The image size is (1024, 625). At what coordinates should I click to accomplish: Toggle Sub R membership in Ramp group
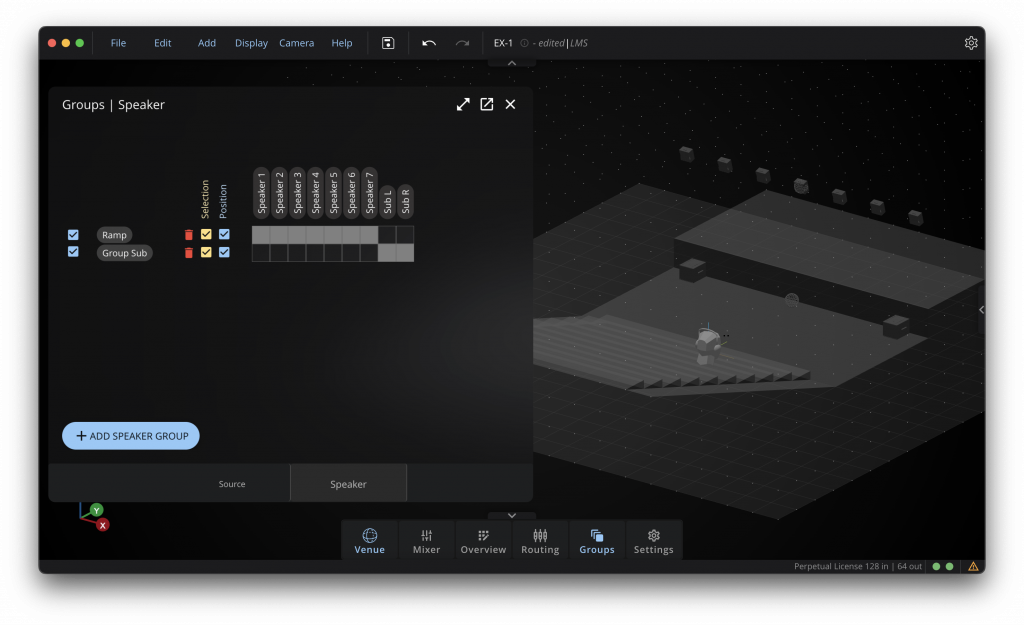(405, 234)
